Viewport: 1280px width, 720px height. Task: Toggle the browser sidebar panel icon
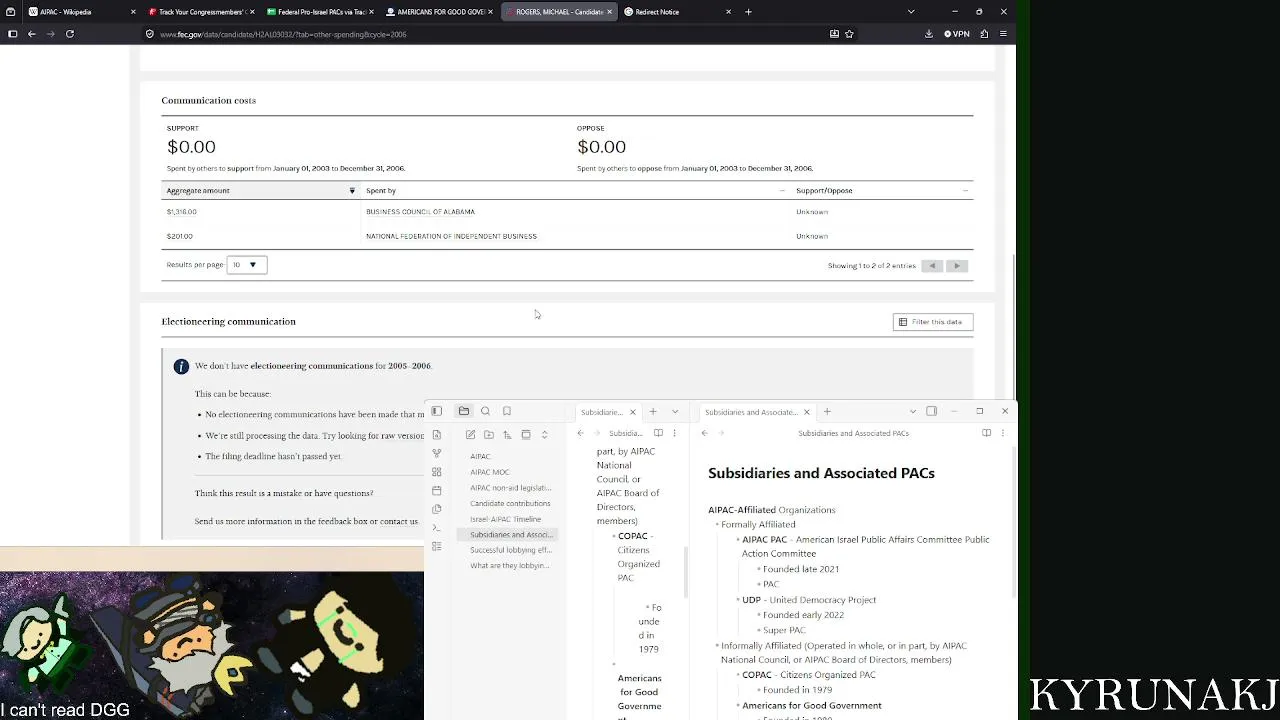tap(12, 34)
